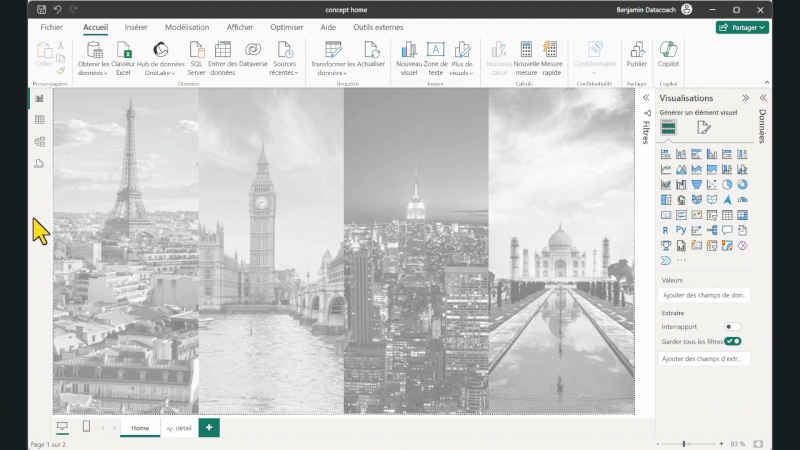
Task: Switch to desktop layout at bottom
Action: click(62, 427)
